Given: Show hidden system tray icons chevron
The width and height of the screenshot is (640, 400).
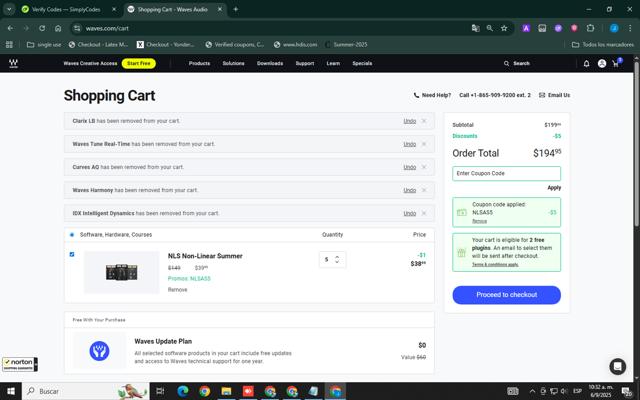Looking at the screenshot, I should (532, 391).
